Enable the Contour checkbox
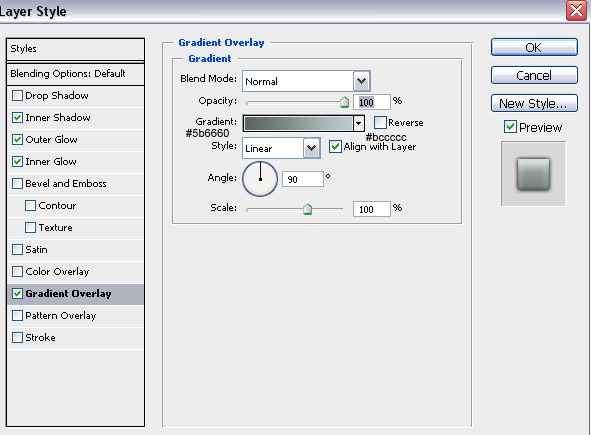591x435 pixels. pos(30,205)
